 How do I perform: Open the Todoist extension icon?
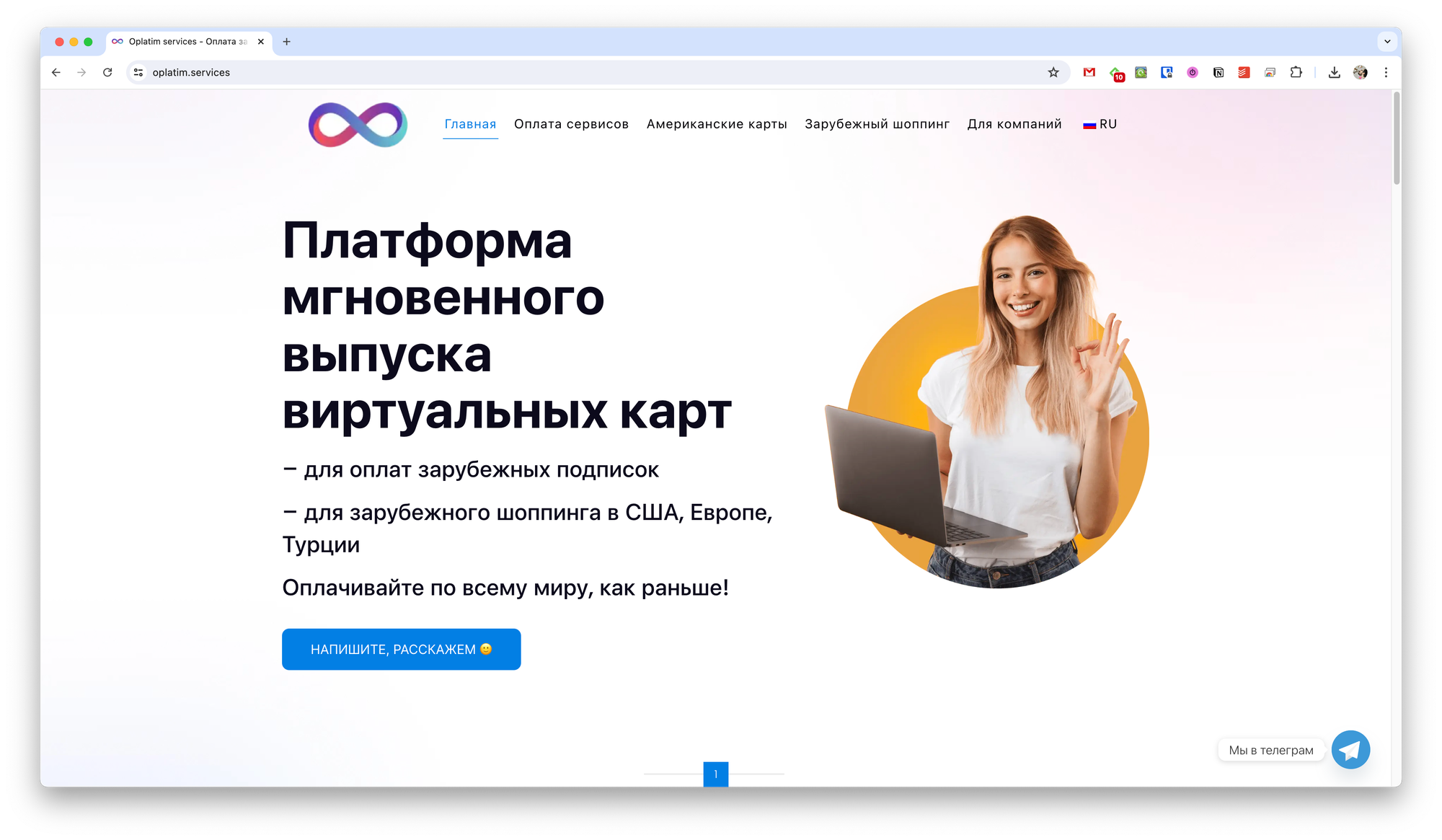click(x=1244, y=72)
